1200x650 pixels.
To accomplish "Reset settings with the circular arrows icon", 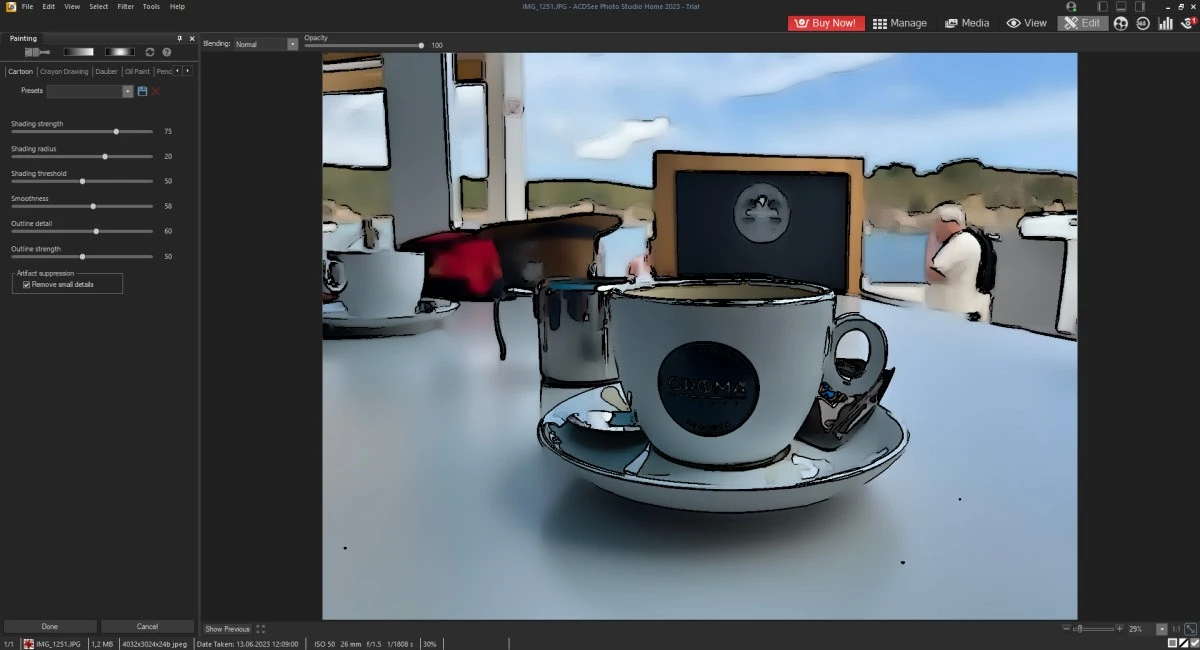I will [x=150, y=52].
